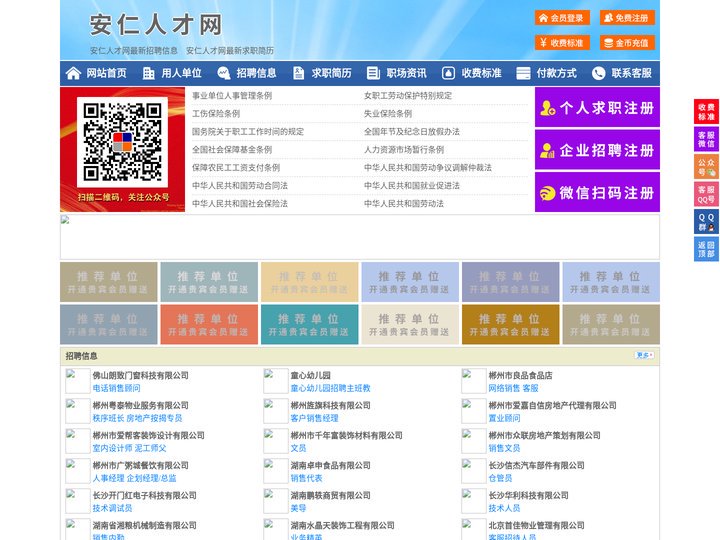The width and height of the screenshot is (720, 540).
Task: Open 郴州市广粥城餐饮有限公司 company link
Action: click(x=141, y=465)
